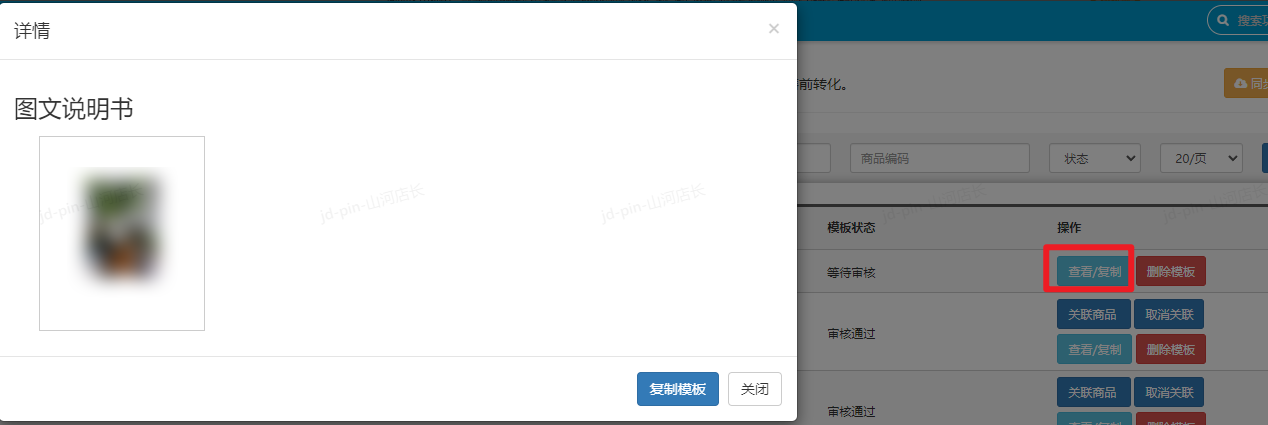Image resolution: width=1268 pixels, height=425 pixels.
Task: Click 关联商品 in the last visible row
Action: (x=1093, y=392)
